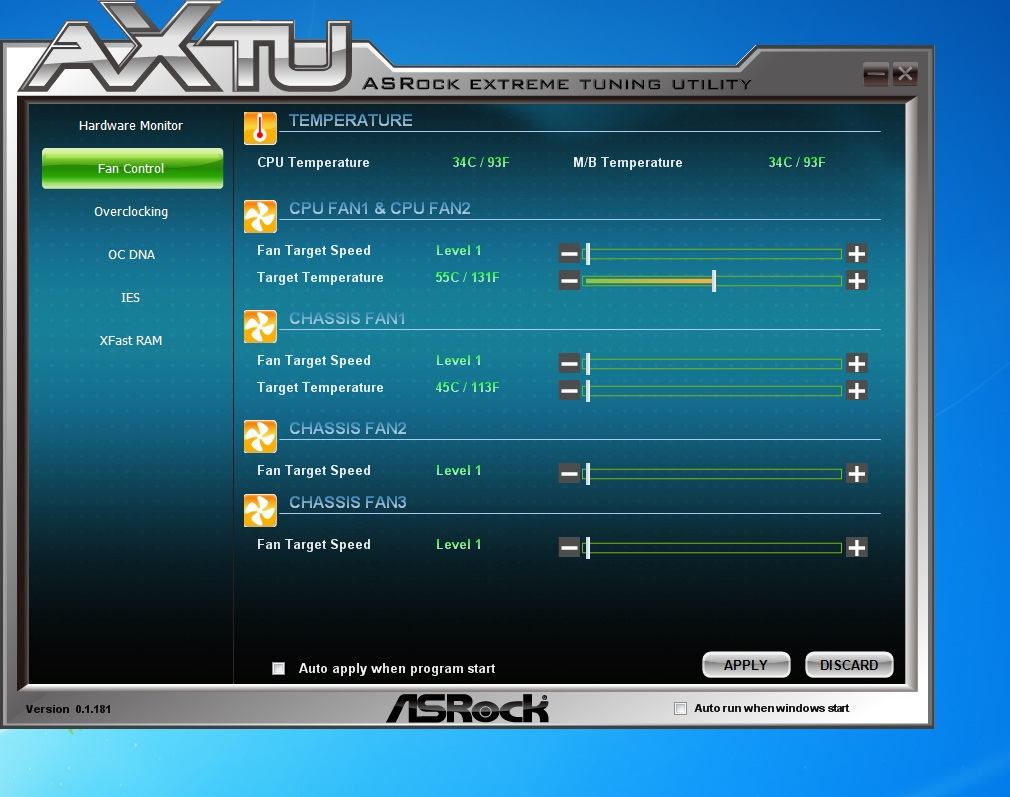
Task: Decrease CPU fan target speed with minus
Action: coord(569,253)
